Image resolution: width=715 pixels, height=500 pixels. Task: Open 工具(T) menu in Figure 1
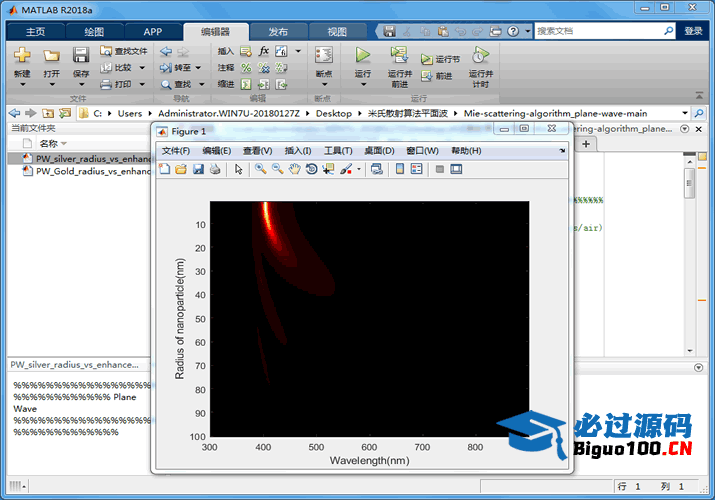click(338, 151)
